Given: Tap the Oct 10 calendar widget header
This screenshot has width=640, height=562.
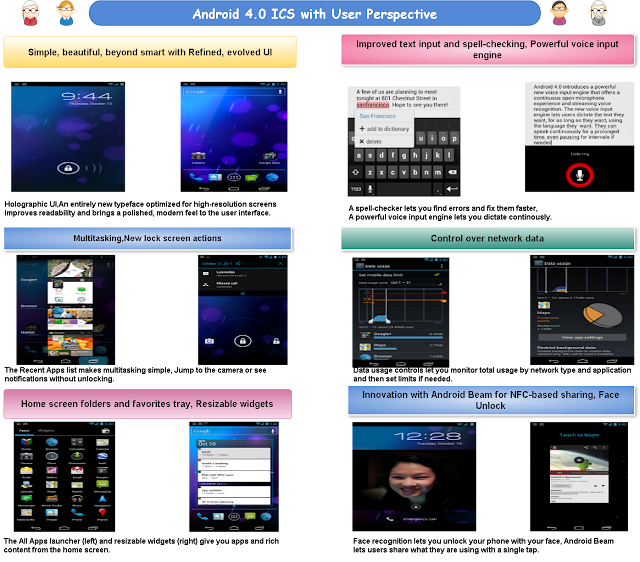Looking at the screenshot, I should coord(234,444).
